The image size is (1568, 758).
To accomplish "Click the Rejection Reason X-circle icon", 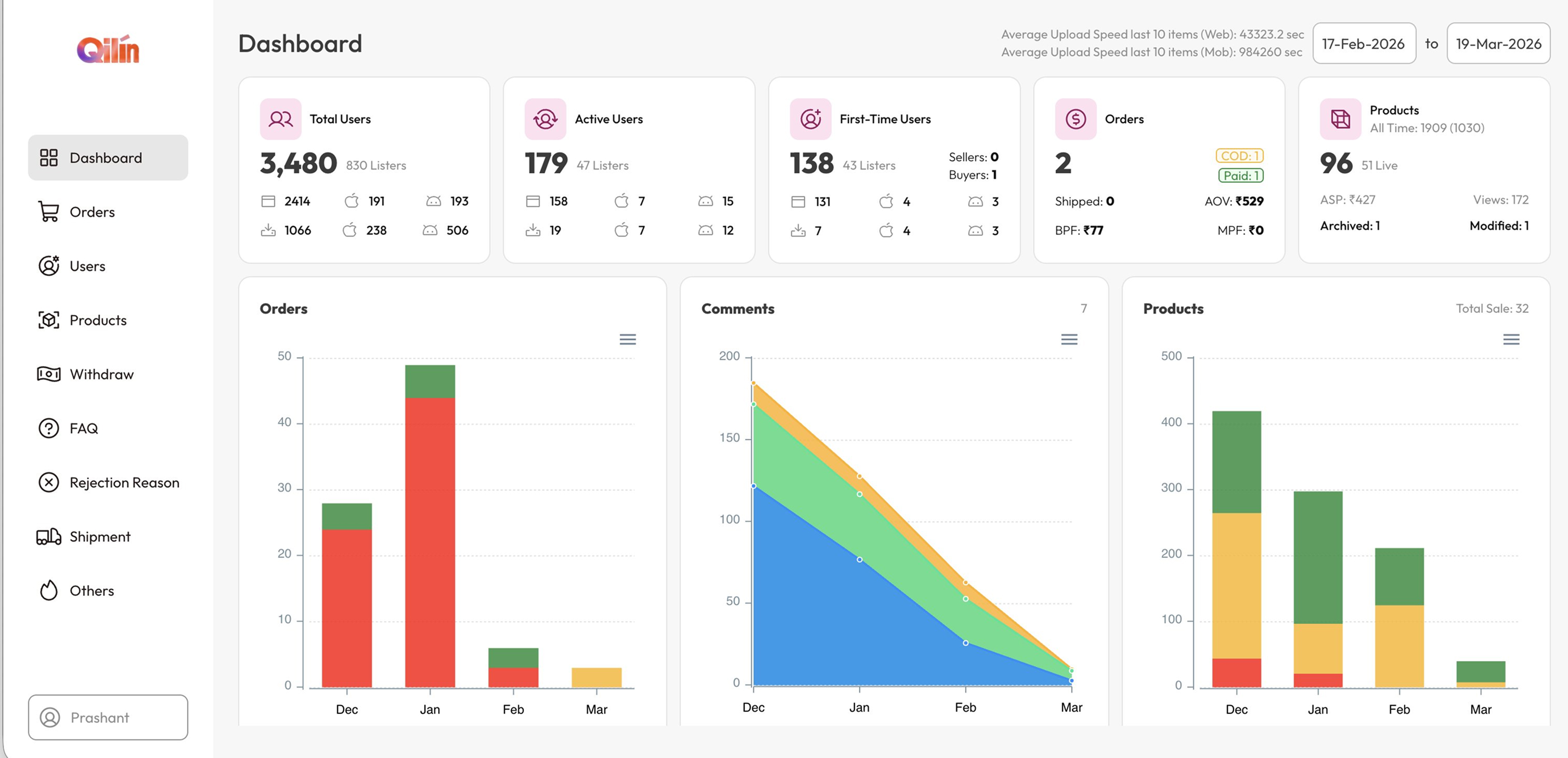I will coord(49,482).
